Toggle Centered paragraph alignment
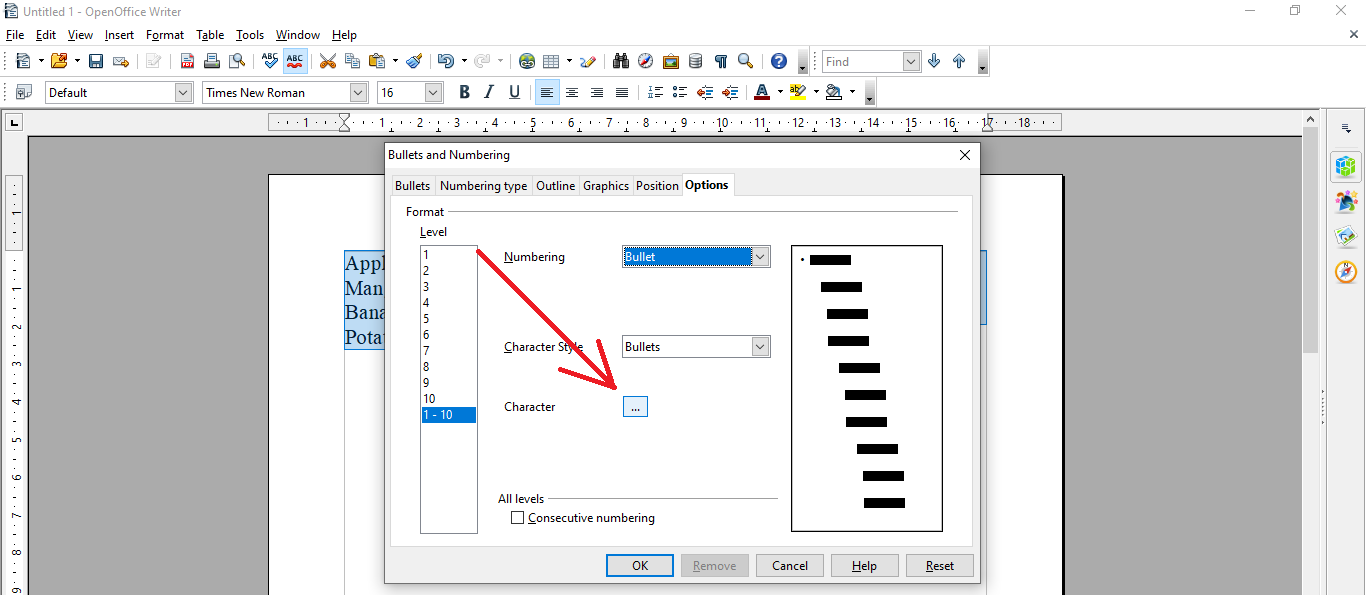Image resolution: width=1366 pixels, height=595 pixels. pyautogui.click(x=571, y=92)
